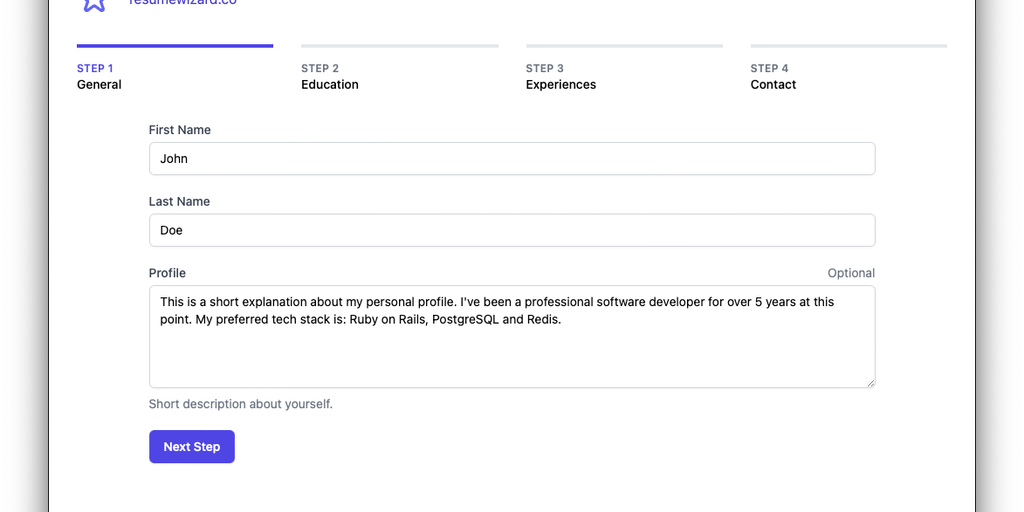
Task: Click the Step 2 progress bar
Action: point(399,46)
